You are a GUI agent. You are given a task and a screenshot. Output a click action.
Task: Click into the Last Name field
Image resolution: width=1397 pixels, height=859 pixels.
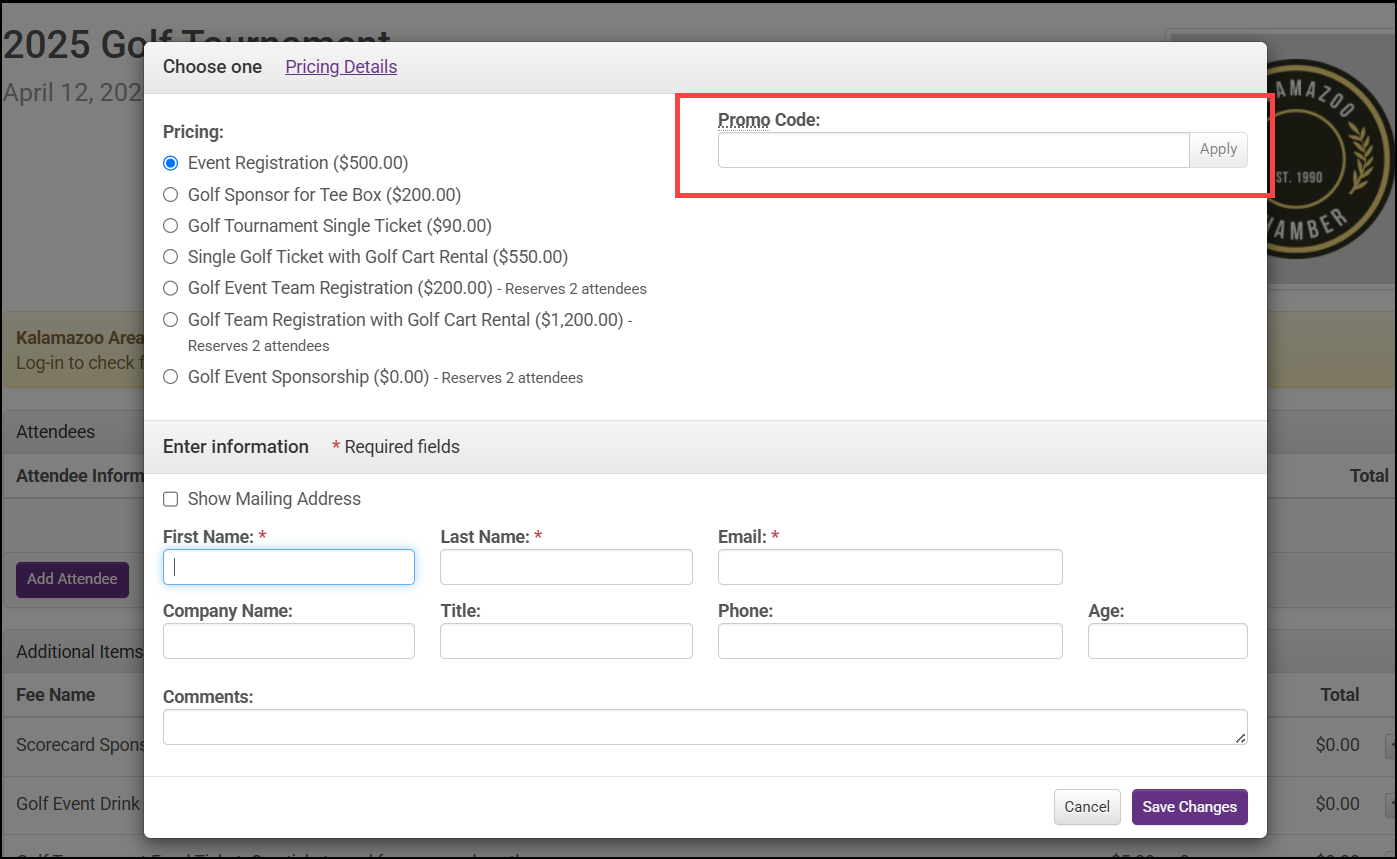(566, 567)
